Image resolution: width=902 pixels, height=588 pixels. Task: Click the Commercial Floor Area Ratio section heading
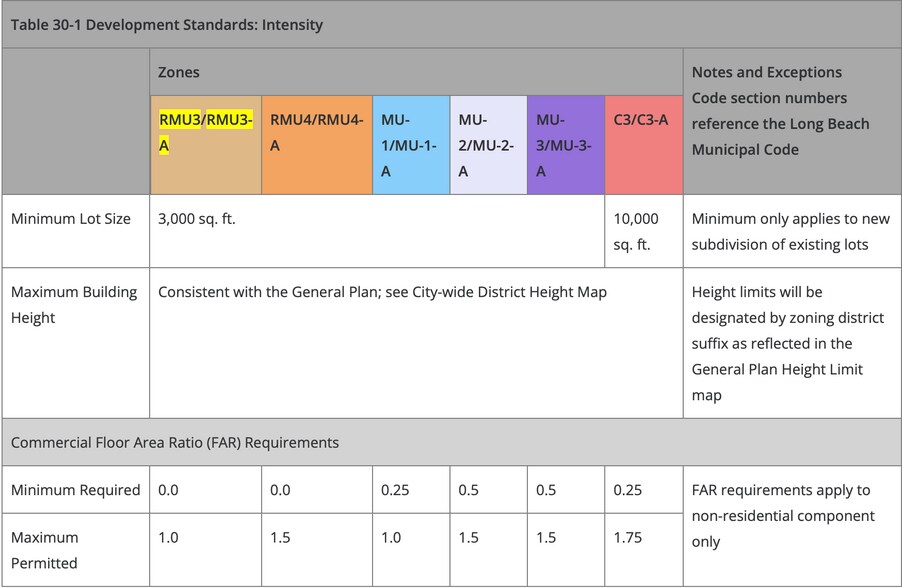click(175, 442)
